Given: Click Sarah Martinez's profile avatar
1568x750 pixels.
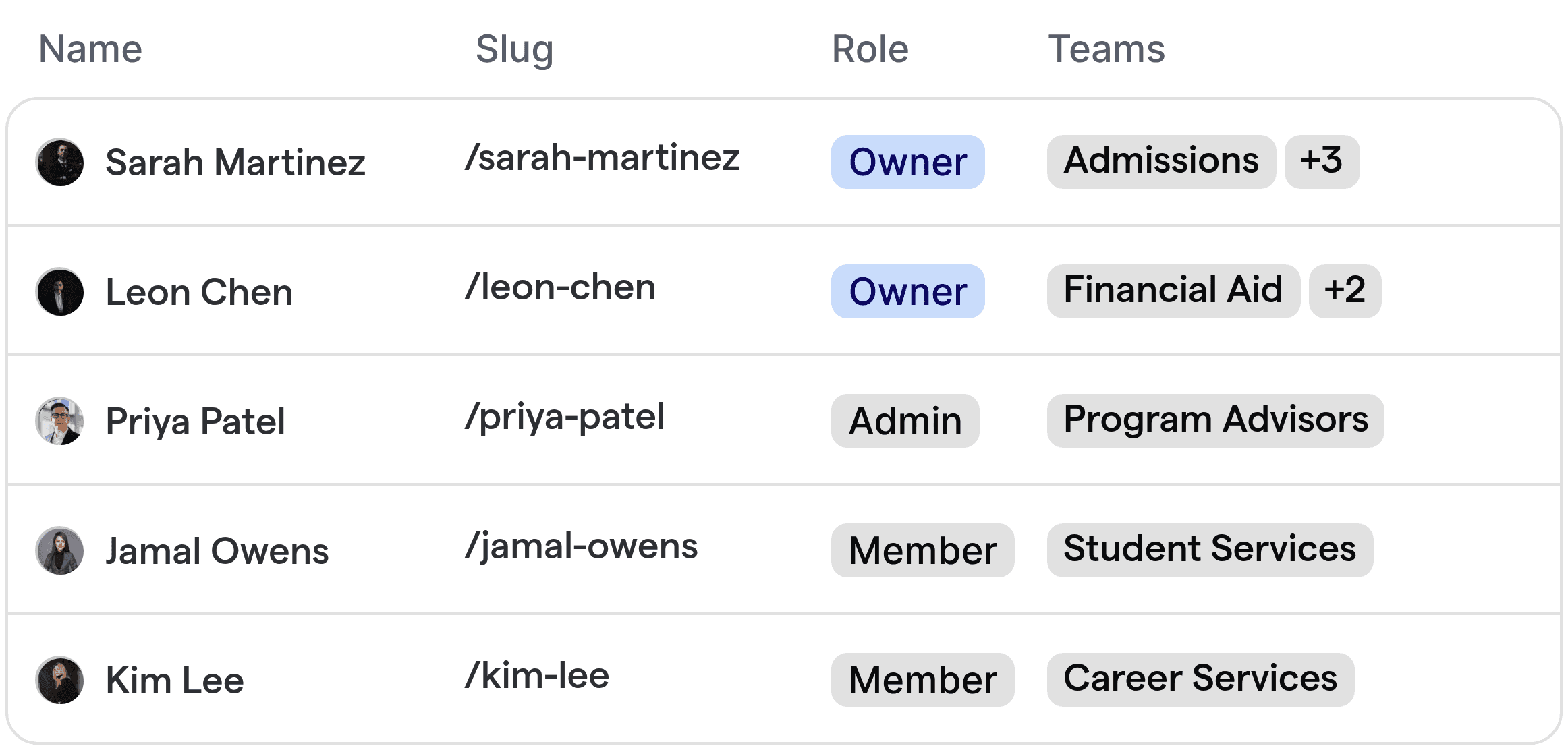Looking at the screenshot, I should tap(59, 162).
